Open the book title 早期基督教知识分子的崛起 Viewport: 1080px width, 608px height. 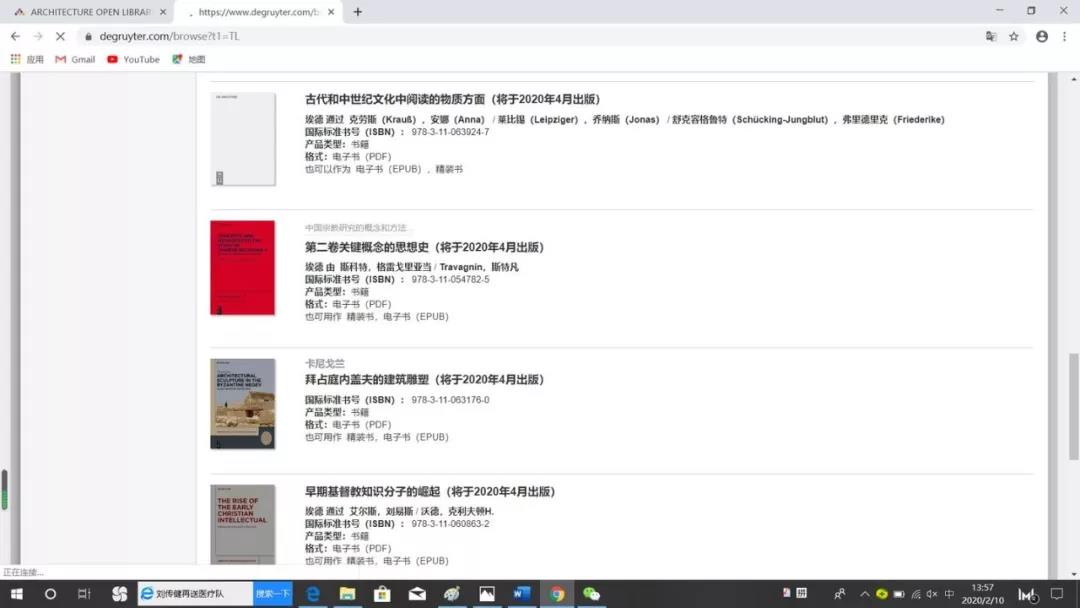pyautogui.click(x=429, y=492)
